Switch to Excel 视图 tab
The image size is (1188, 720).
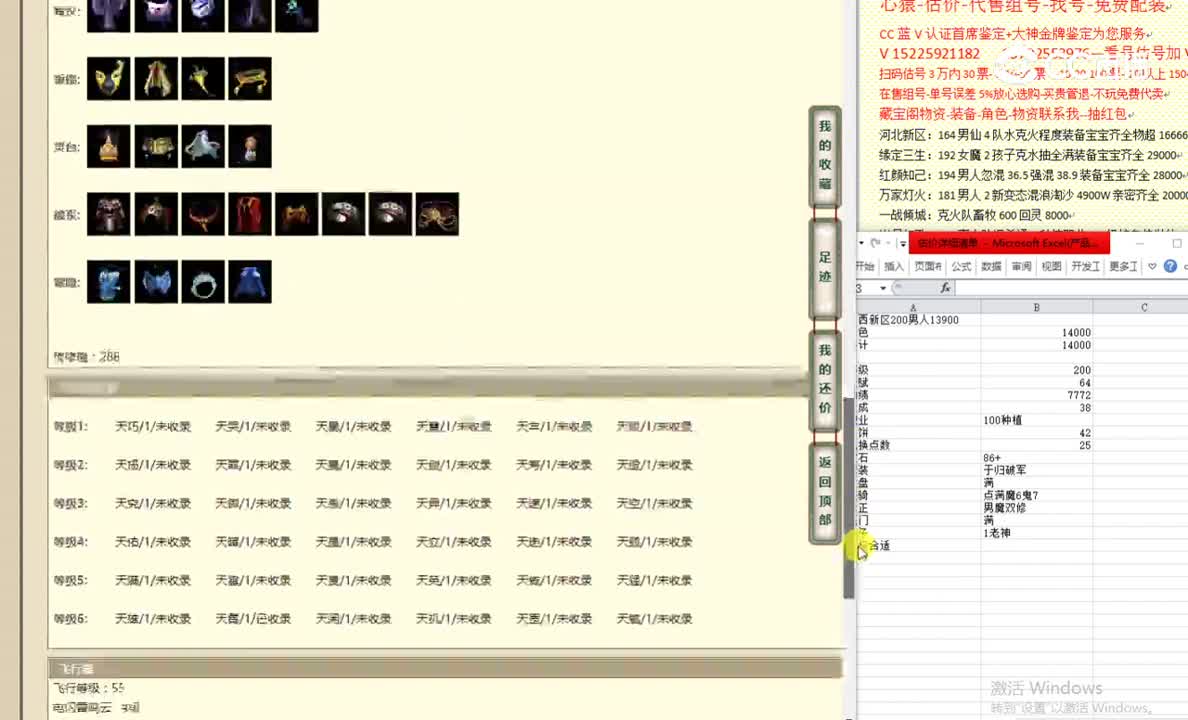1052,266
